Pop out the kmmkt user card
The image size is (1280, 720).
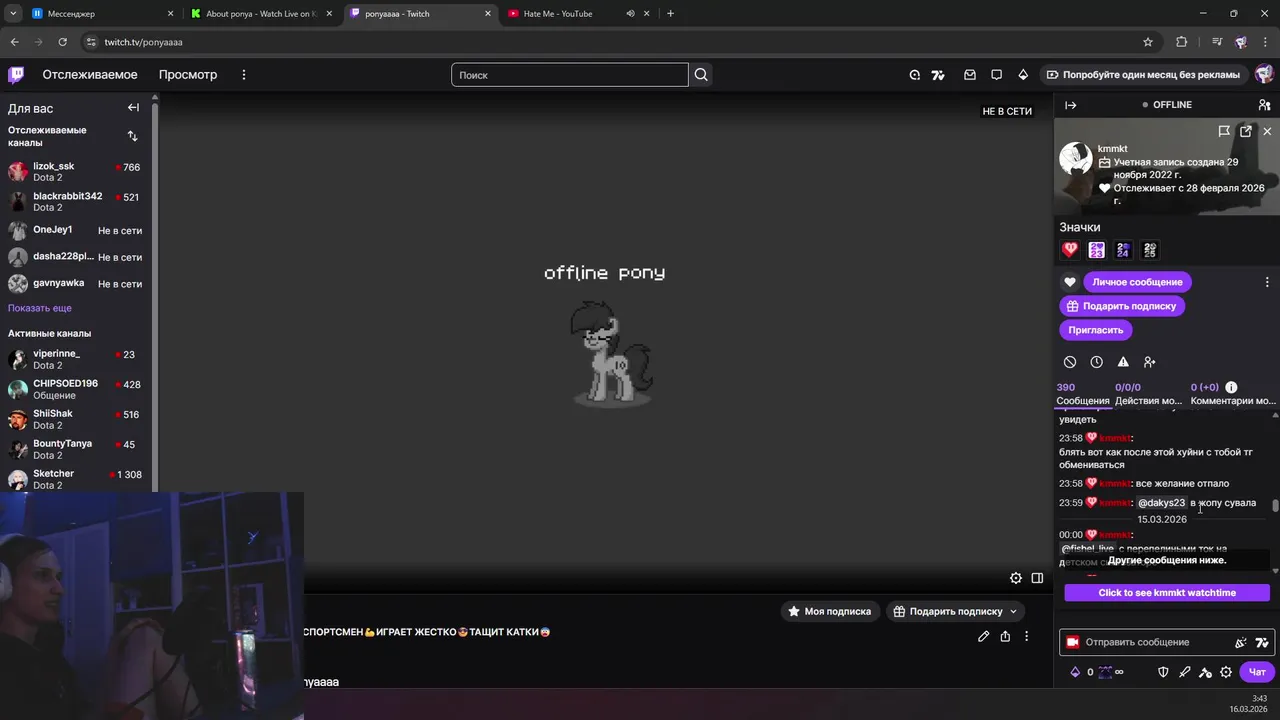coord(1246,131)
